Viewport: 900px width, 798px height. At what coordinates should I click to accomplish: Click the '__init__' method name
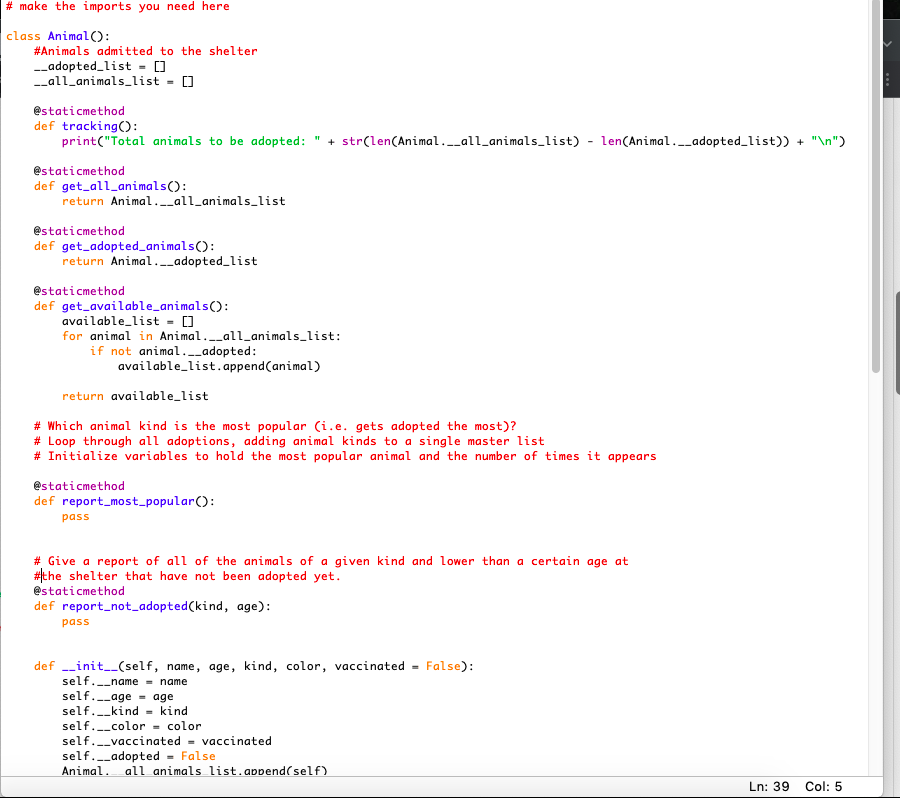click(x=90, y=666)
